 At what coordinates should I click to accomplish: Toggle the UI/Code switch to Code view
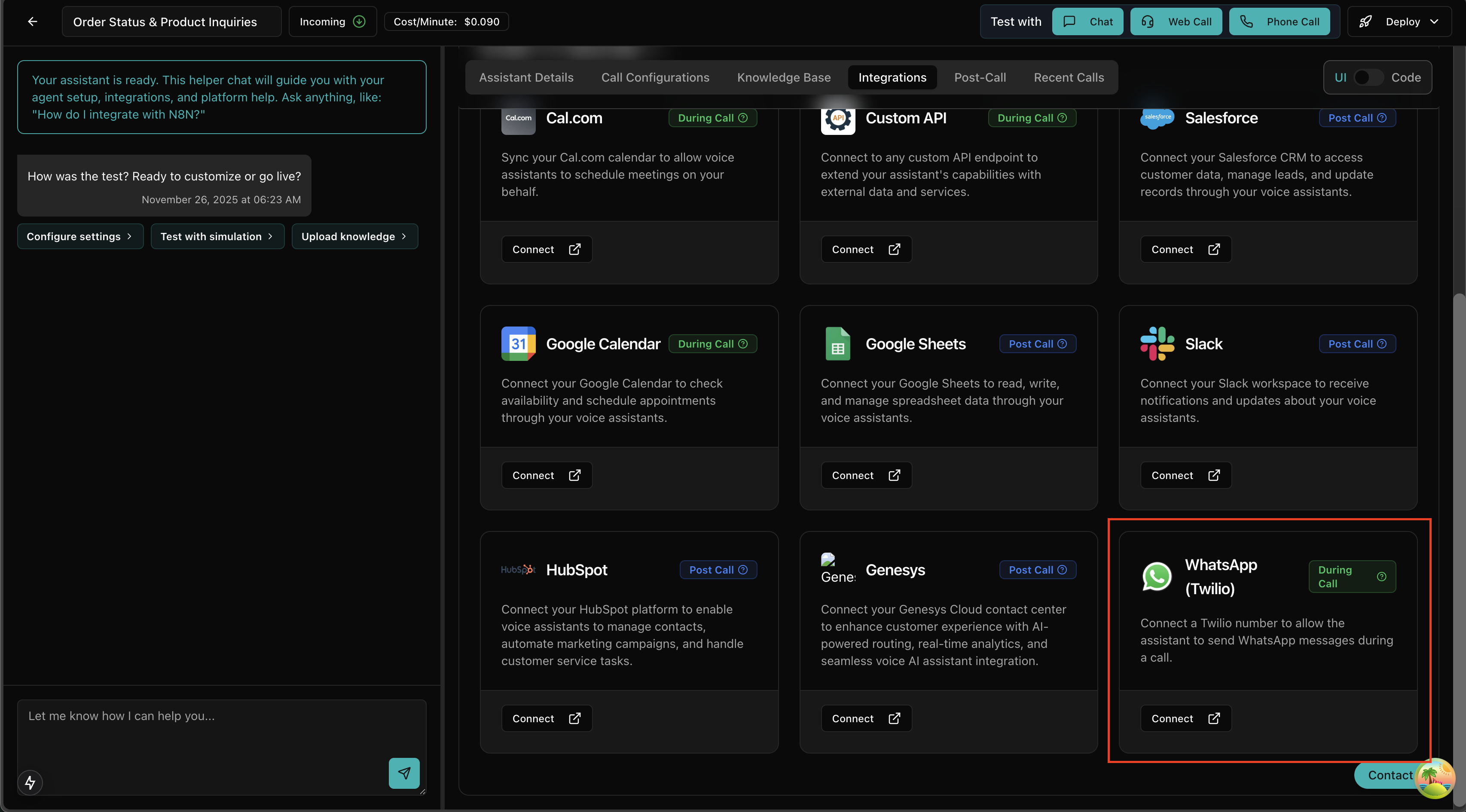[1369, 77]
